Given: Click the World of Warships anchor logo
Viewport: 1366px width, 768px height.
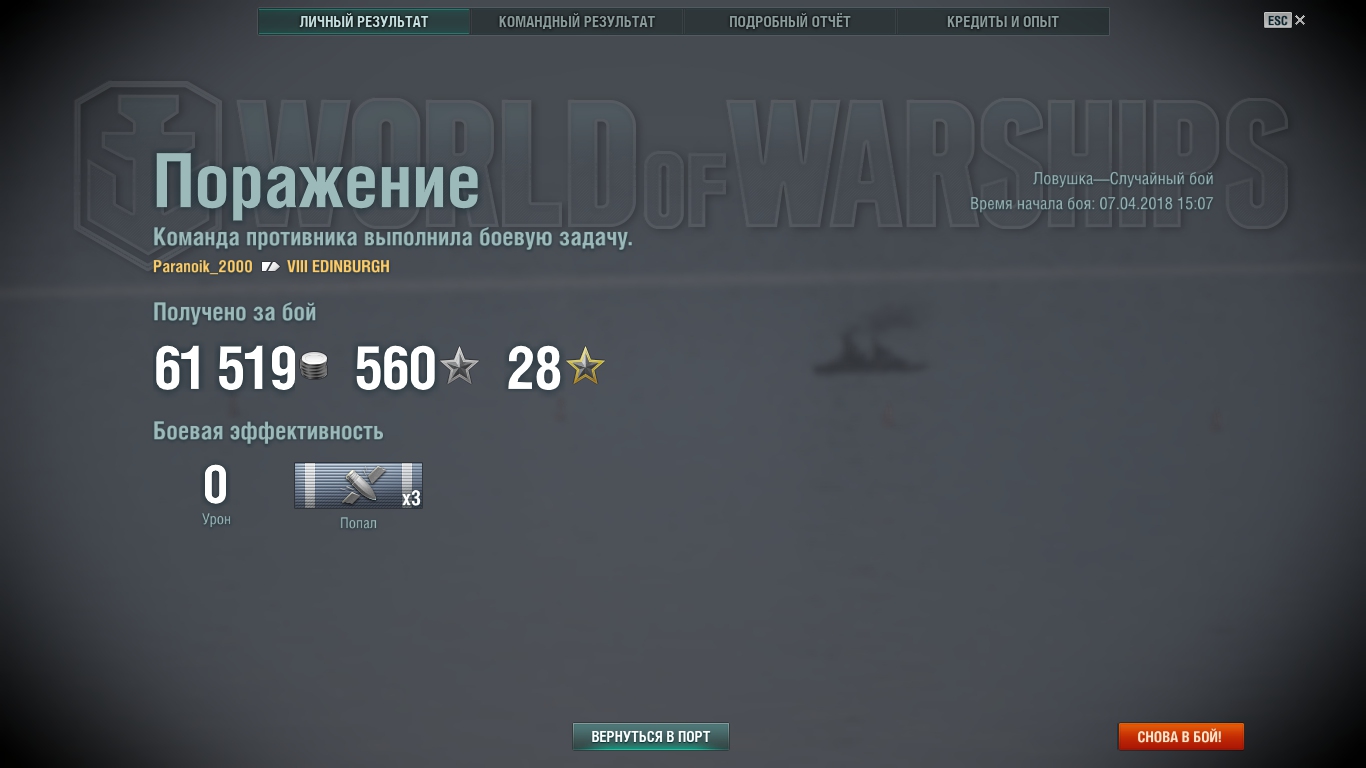Looking at the screenshot, I should point(148,159).
